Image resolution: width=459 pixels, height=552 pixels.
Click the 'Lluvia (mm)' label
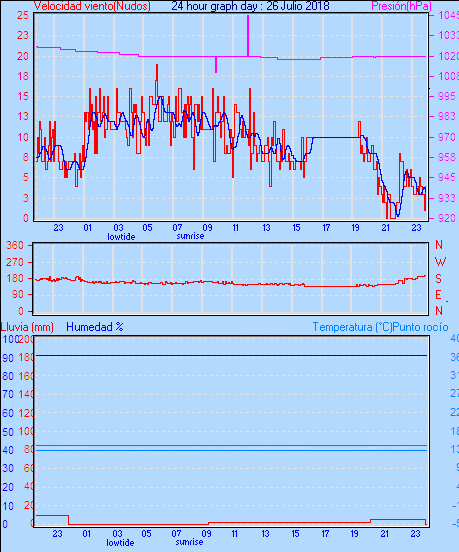(x=27, y=327)
